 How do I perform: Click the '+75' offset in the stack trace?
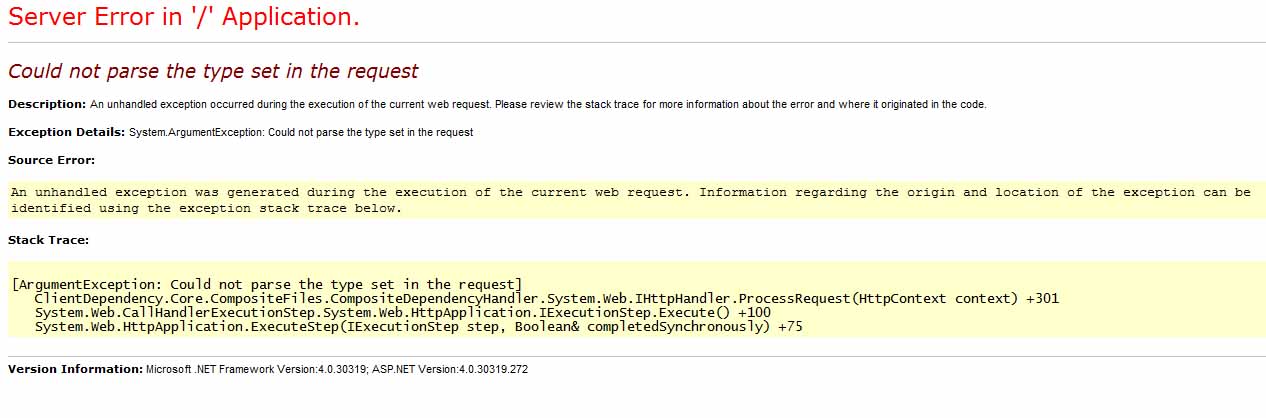[790, 326]
